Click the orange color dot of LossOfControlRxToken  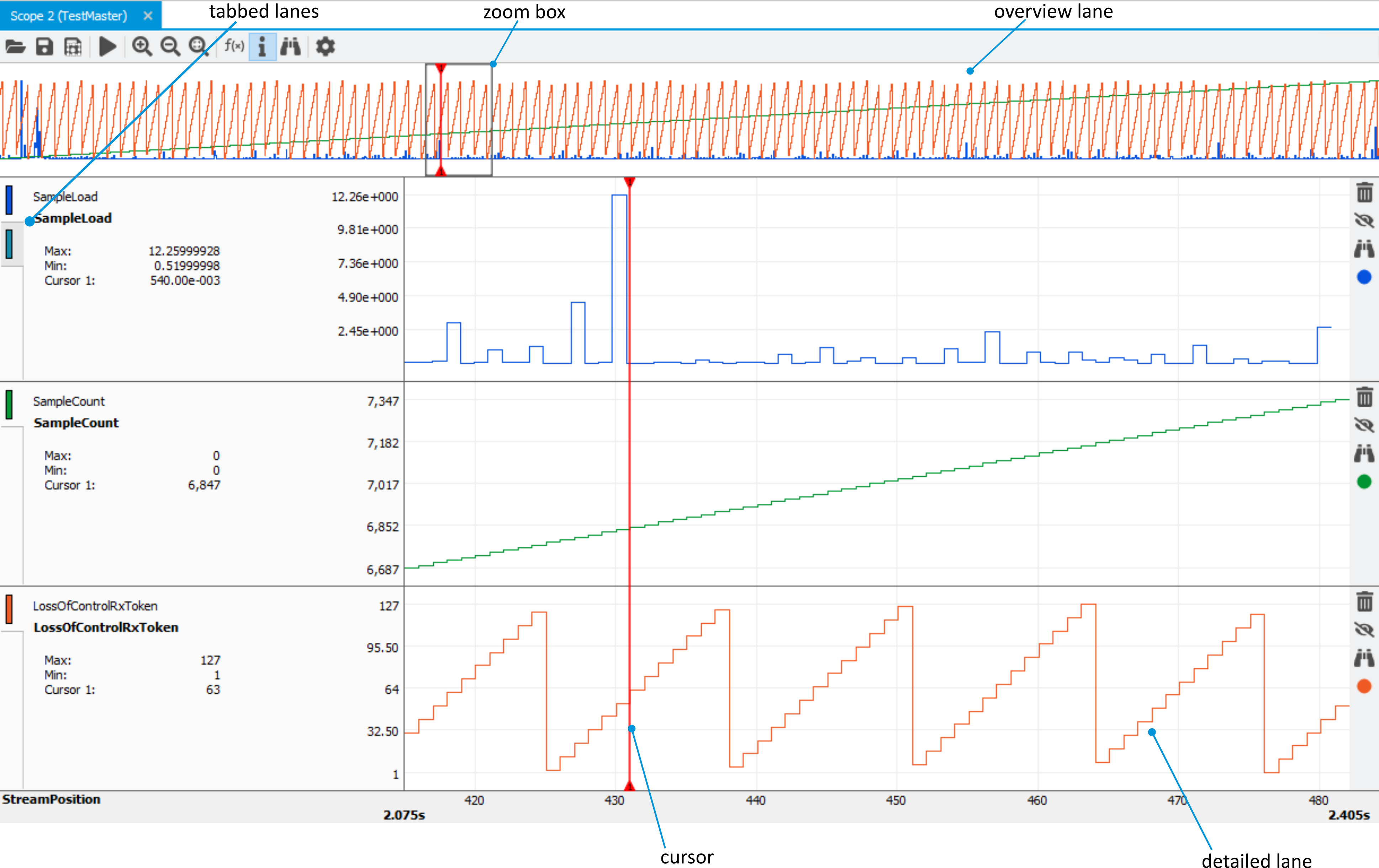pos(1364,686)
